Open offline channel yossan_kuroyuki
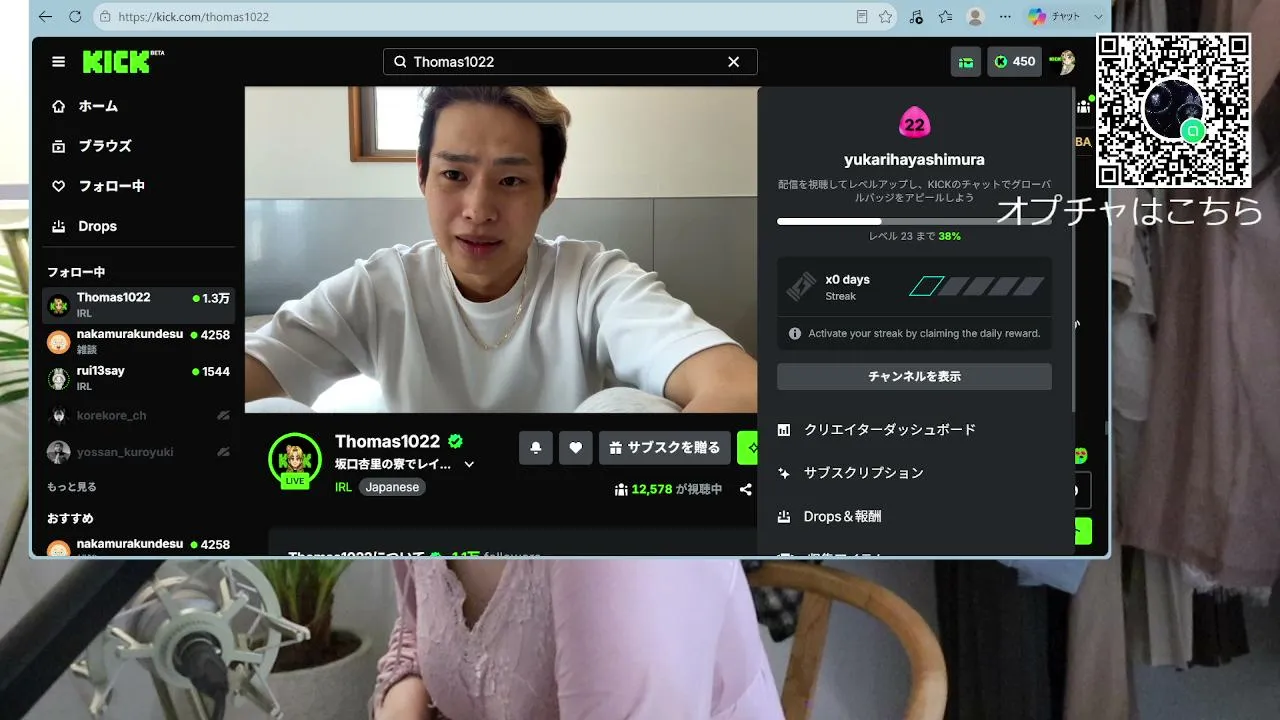 tap(139, 452)
